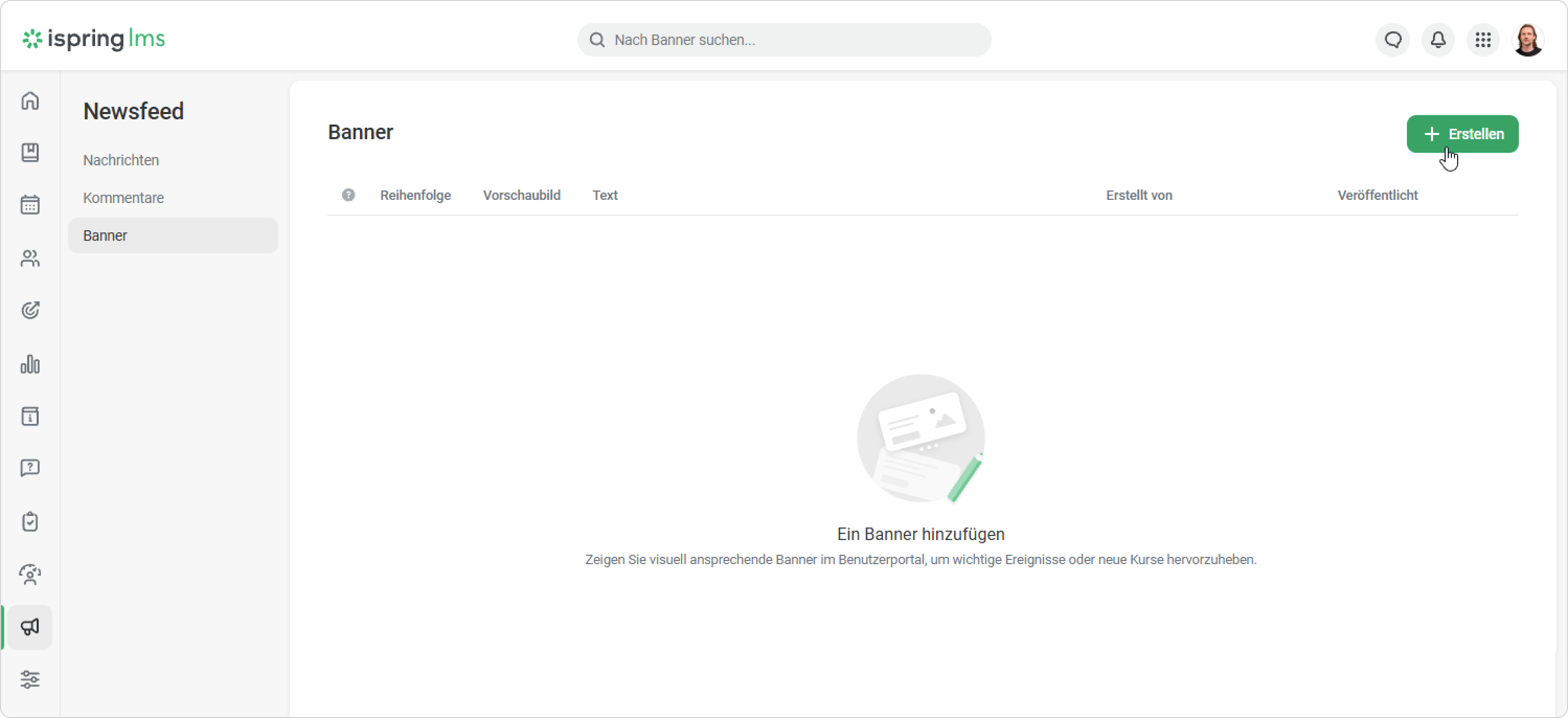Screen dimensions: 1568x718
Task: Click the Erstellt von column header
Action: coord(1139,195)
